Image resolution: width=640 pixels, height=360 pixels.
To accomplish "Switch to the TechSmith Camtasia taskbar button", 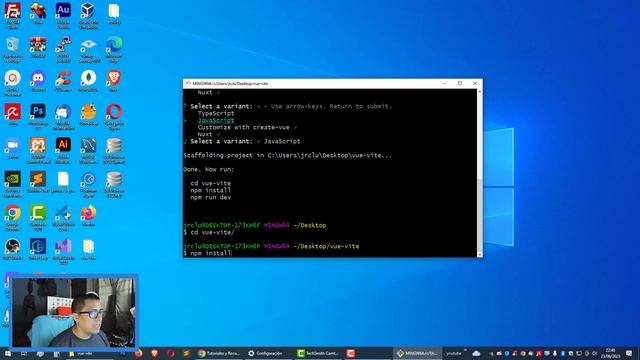I will point(318,353).
